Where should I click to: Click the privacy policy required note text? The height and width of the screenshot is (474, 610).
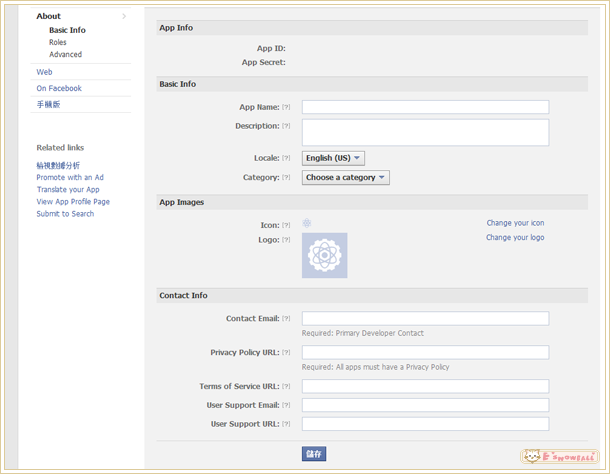coord(376,367)
